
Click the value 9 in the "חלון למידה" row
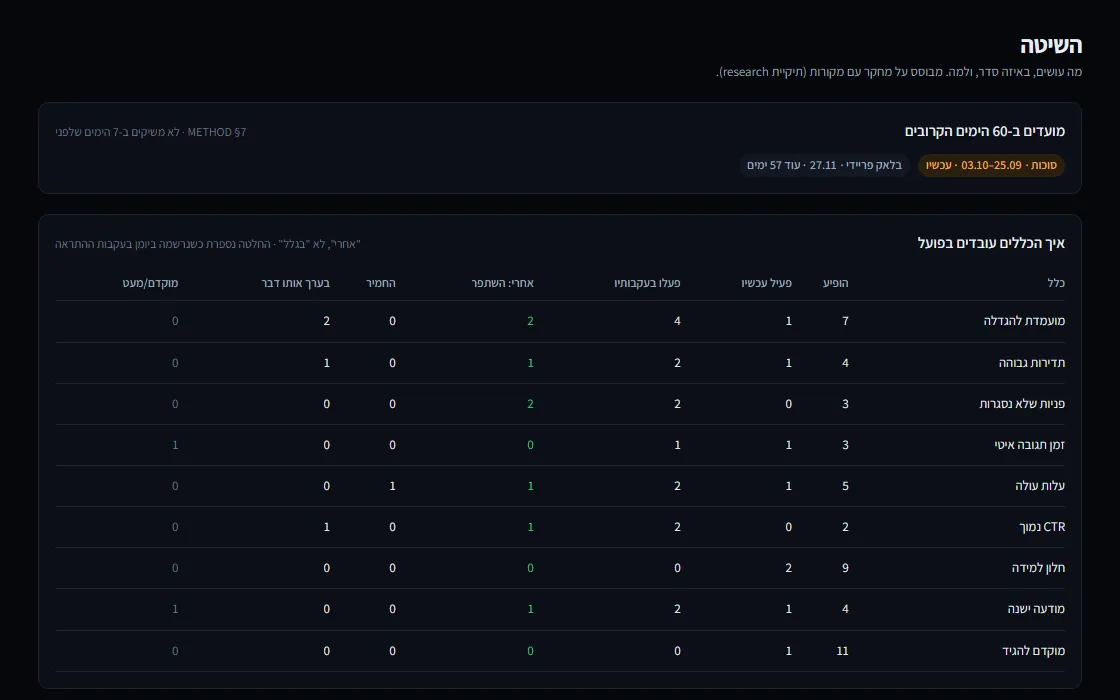click(845, 569)
